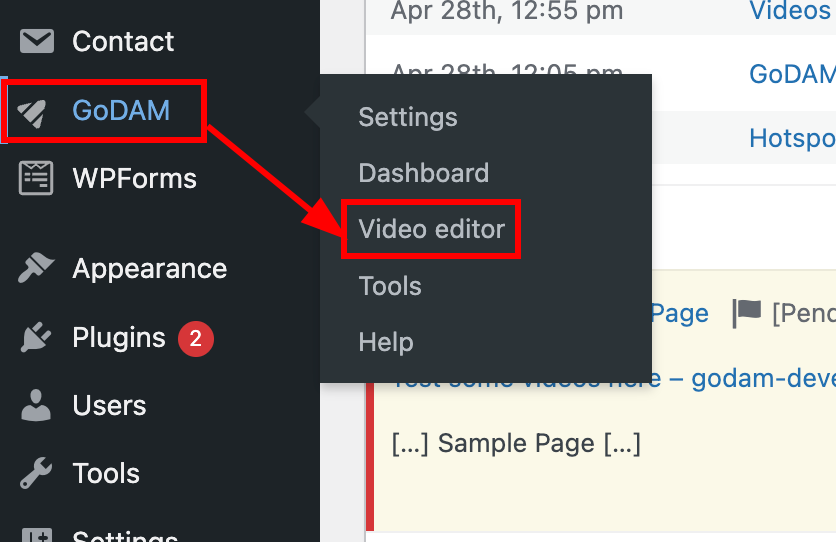The image size is (836, 542).
Task: Select Help from the GoDAM submenu
Action: (x=386, y=342)
